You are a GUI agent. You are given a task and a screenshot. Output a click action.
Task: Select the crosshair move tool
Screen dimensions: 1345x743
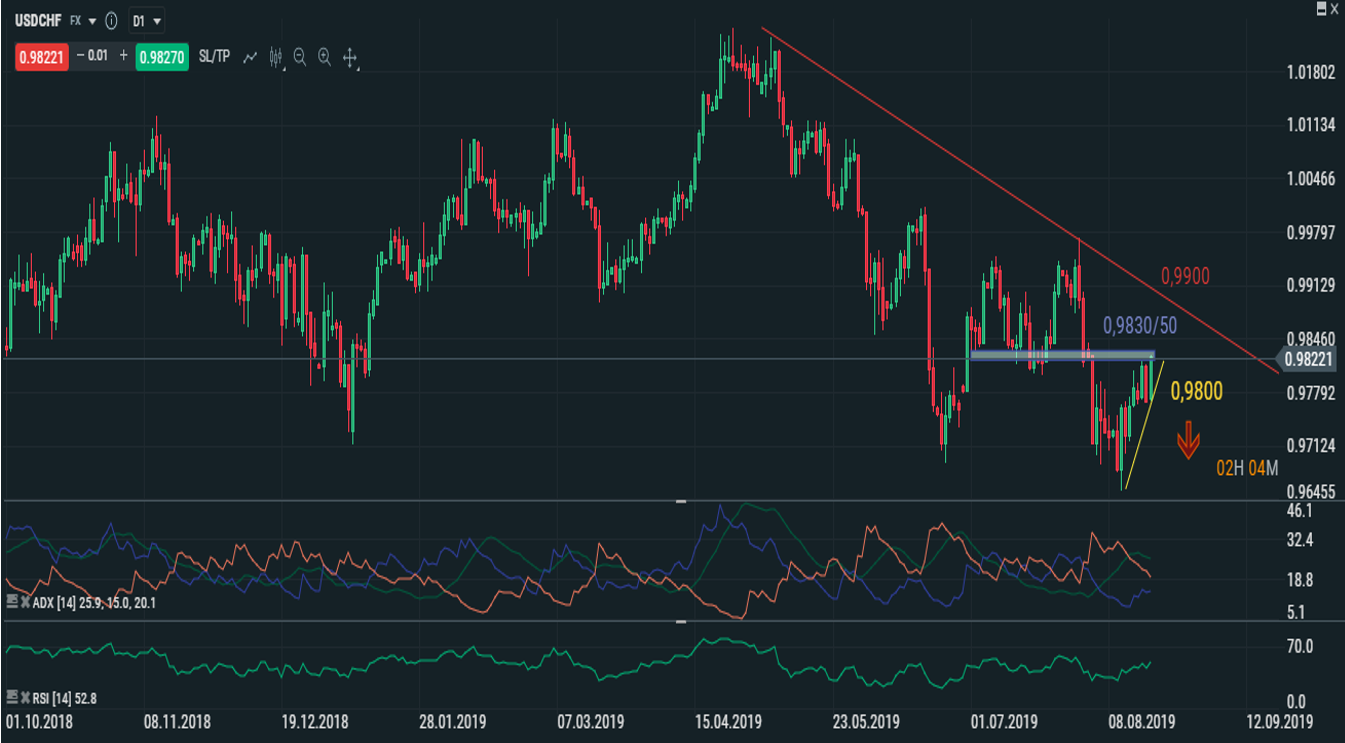coord(350,57)
